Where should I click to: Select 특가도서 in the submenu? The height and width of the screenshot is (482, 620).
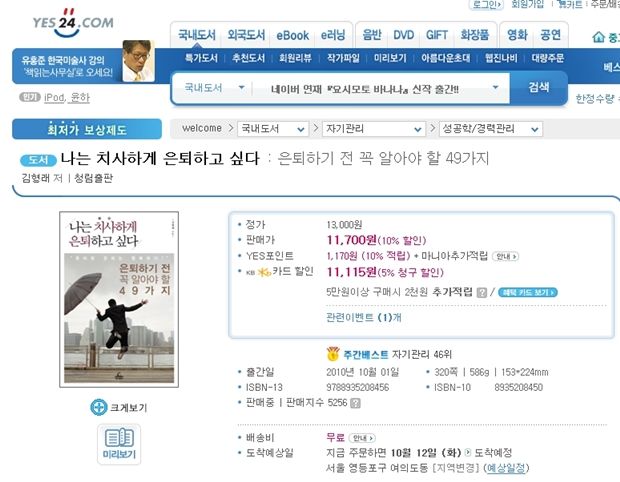click(201, 58)
